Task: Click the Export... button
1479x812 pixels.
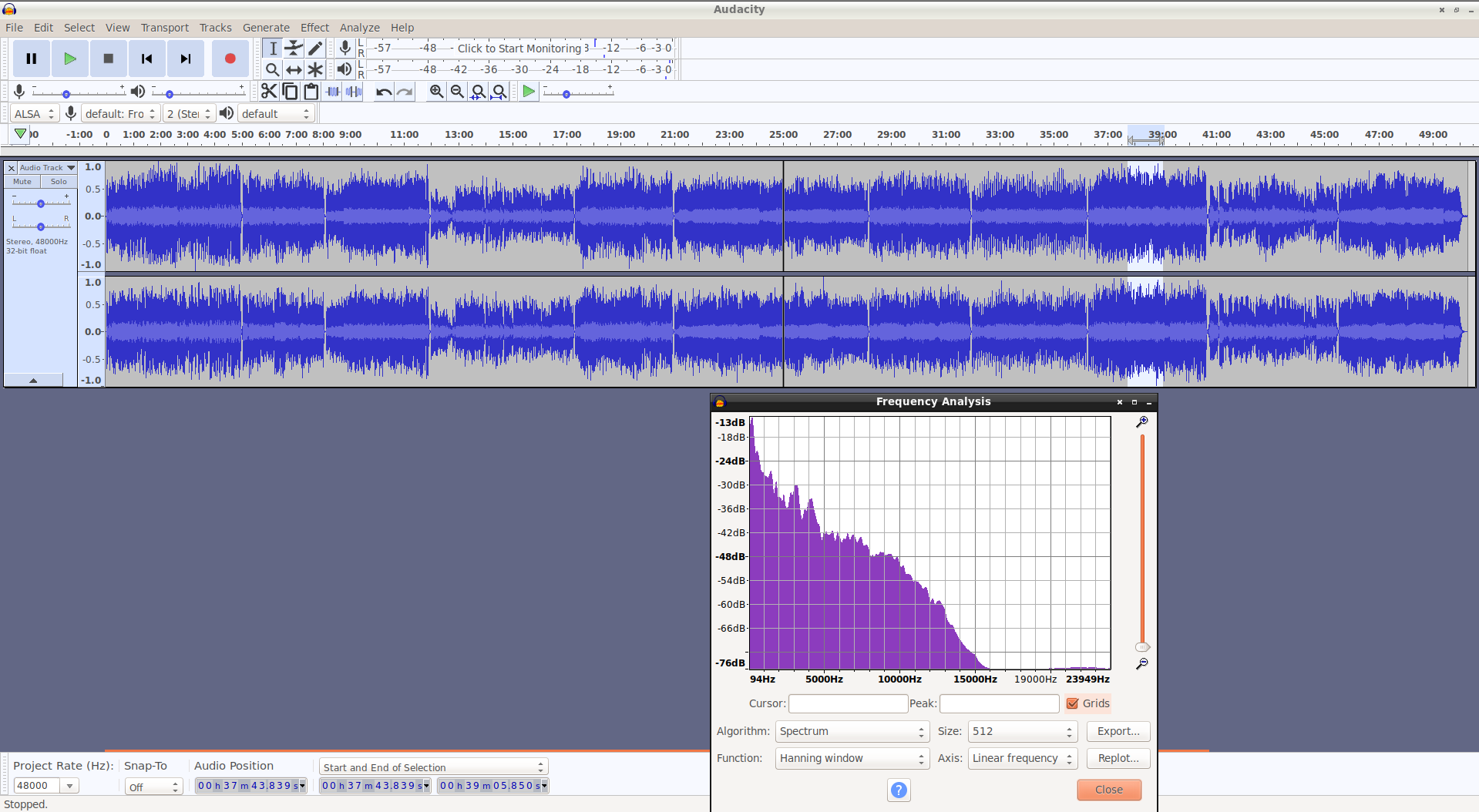Action: click(1118, 731)
